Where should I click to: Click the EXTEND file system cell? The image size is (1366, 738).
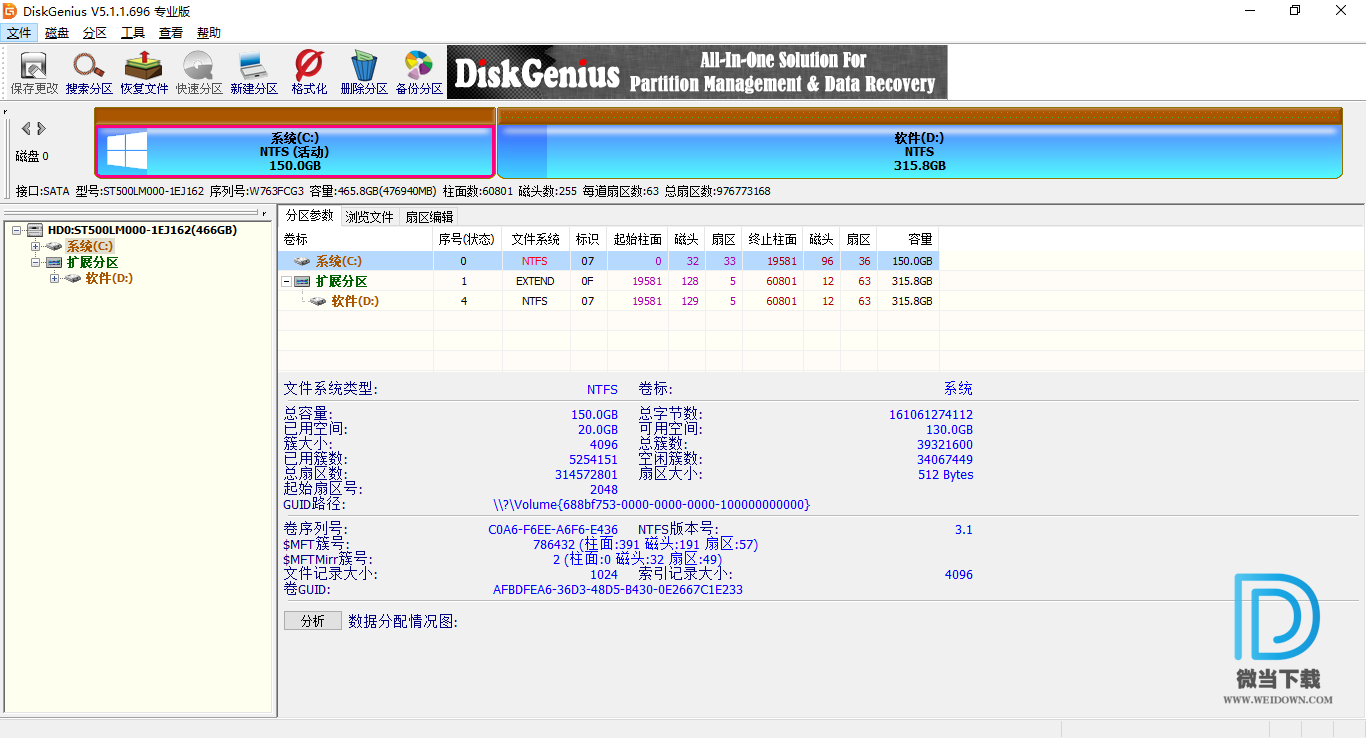click(x=536, y=281)
